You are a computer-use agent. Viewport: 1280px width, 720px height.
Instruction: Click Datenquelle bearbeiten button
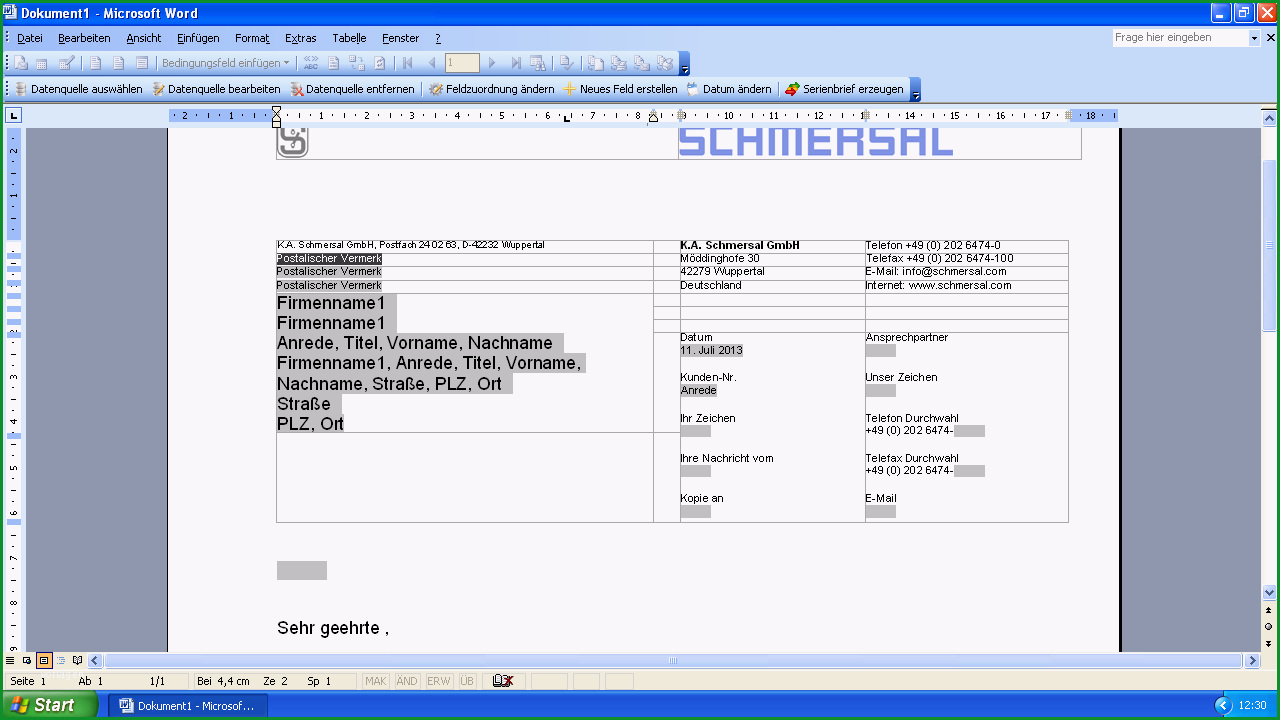pyautogui.click(x=216, y=89)
